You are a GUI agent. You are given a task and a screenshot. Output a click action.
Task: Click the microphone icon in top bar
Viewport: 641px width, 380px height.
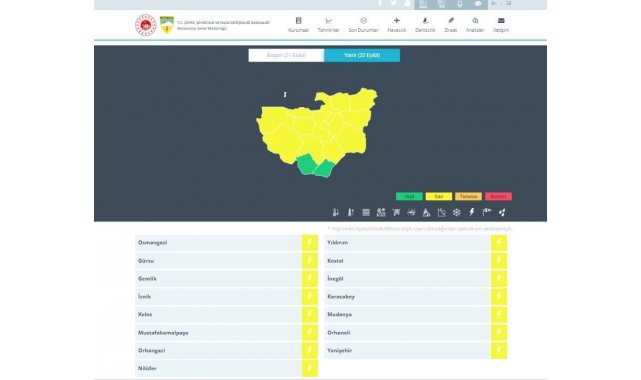pos(460,4)
